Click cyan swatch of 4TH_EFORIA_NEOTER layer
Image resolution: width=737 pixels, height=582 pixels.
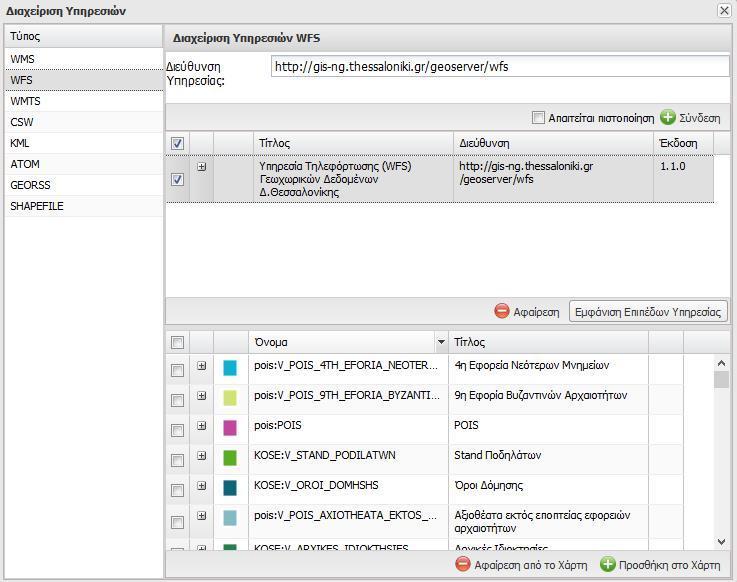[230, 368]
